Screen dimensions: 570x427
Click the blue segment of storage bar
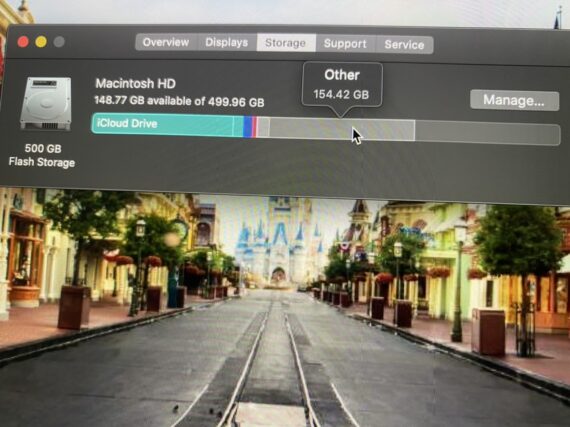tap(248, 127)
